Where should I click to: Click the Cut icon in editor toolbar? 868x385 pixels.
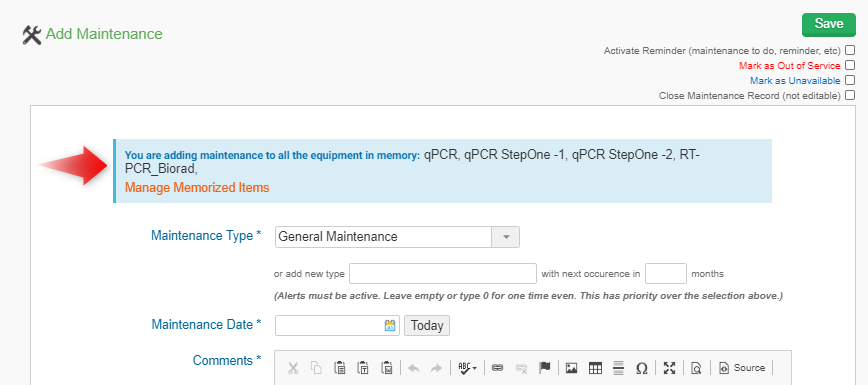(293, 367)
